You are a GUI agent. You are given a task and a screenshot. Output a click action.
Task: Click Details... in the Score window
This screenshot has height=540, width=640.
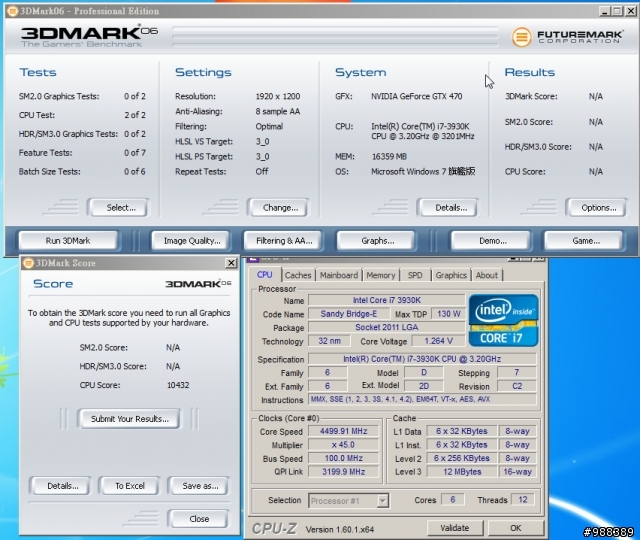(62, 486)
